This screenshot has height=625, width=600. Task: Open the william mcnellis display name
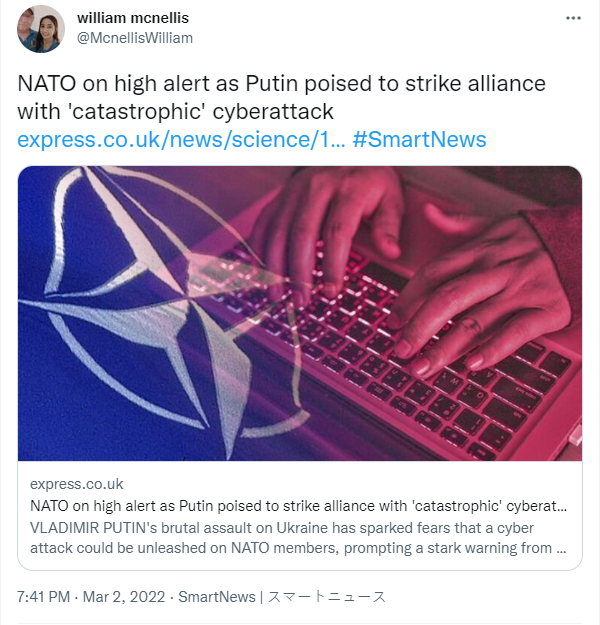point(132,18)
